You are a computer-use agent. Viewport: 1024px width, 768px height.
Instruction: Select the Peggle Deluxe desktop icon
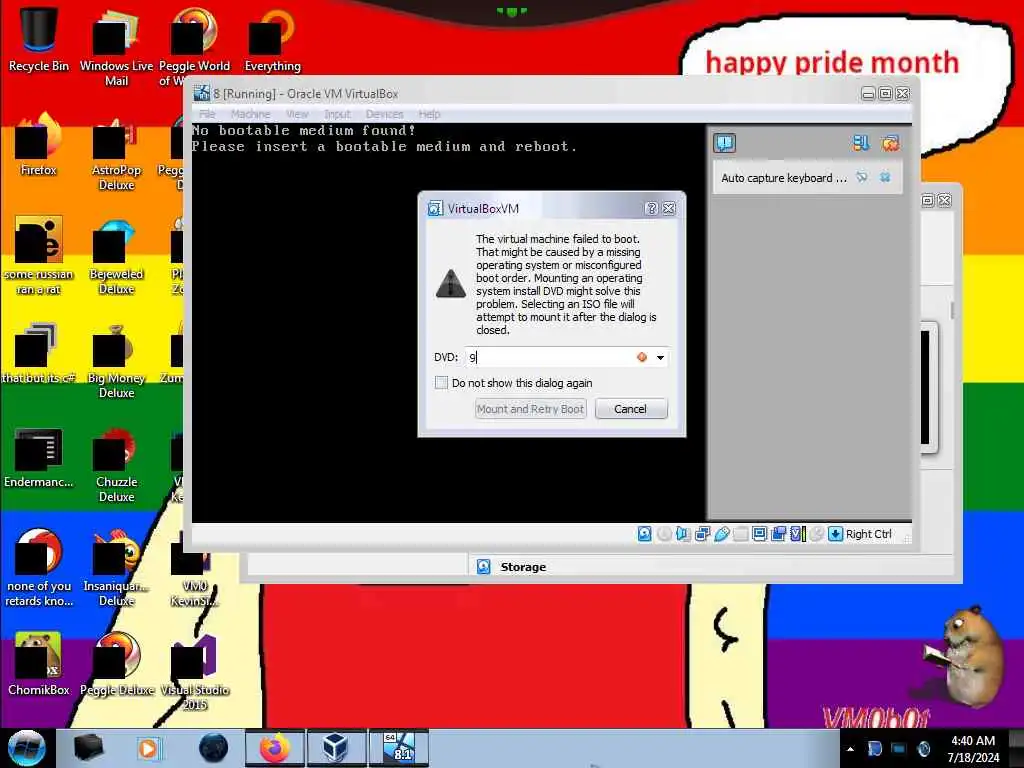(x=116, y=664)
